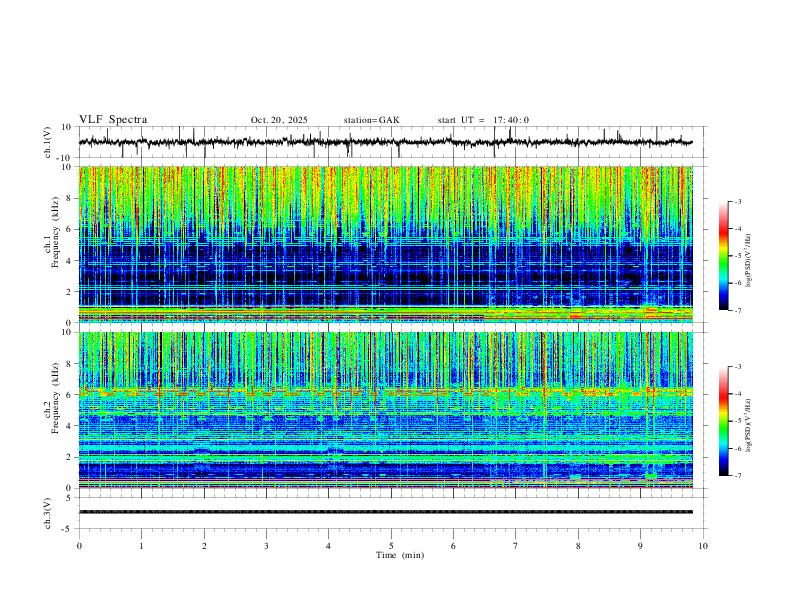Click inside the ch.2 spectrogram panel
This screenshot has height=612, width=792.
point(385,410)
